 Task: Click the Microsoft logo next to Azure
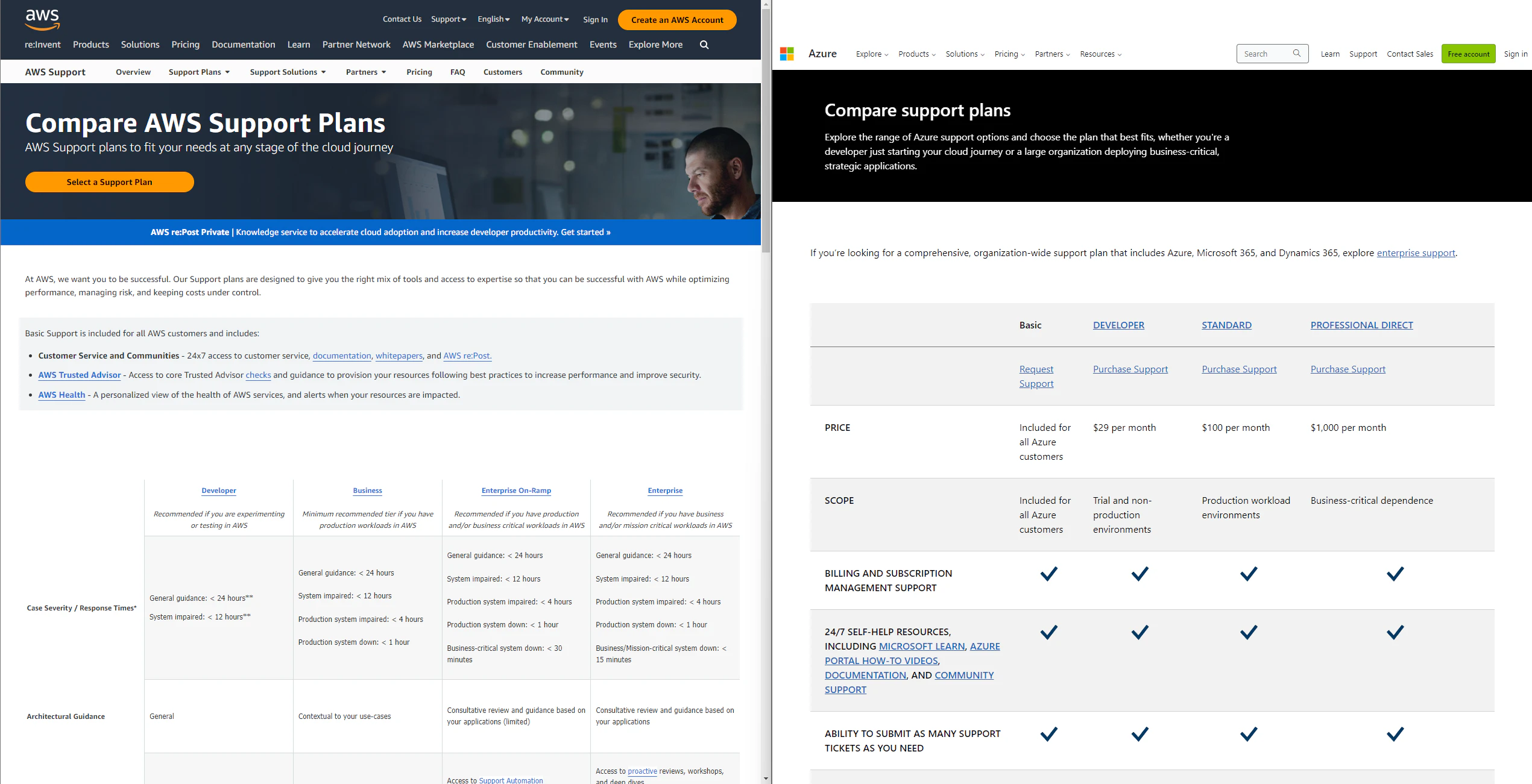(x=786, y=54)
